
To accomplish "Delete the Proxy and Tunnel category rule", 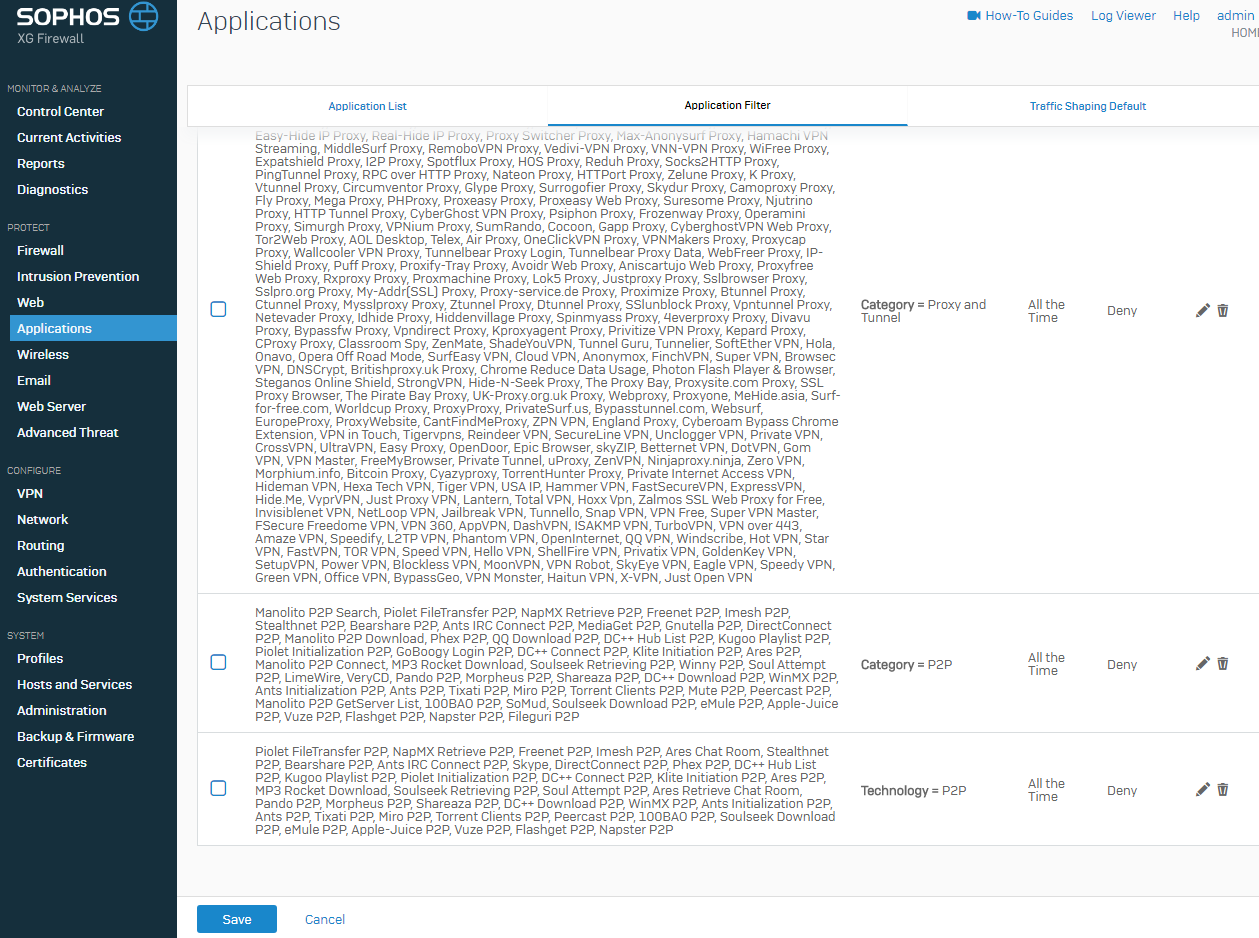I will click(x=1223, y=310).
